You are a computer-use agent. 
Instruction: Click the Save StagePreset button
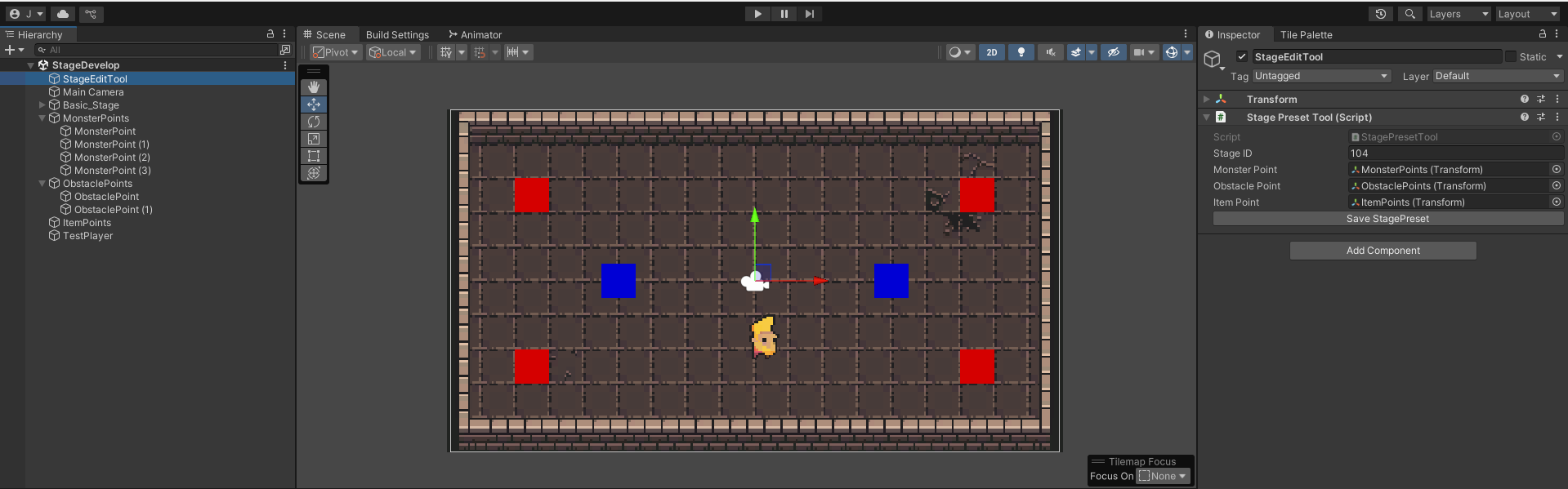point(1387,219)
